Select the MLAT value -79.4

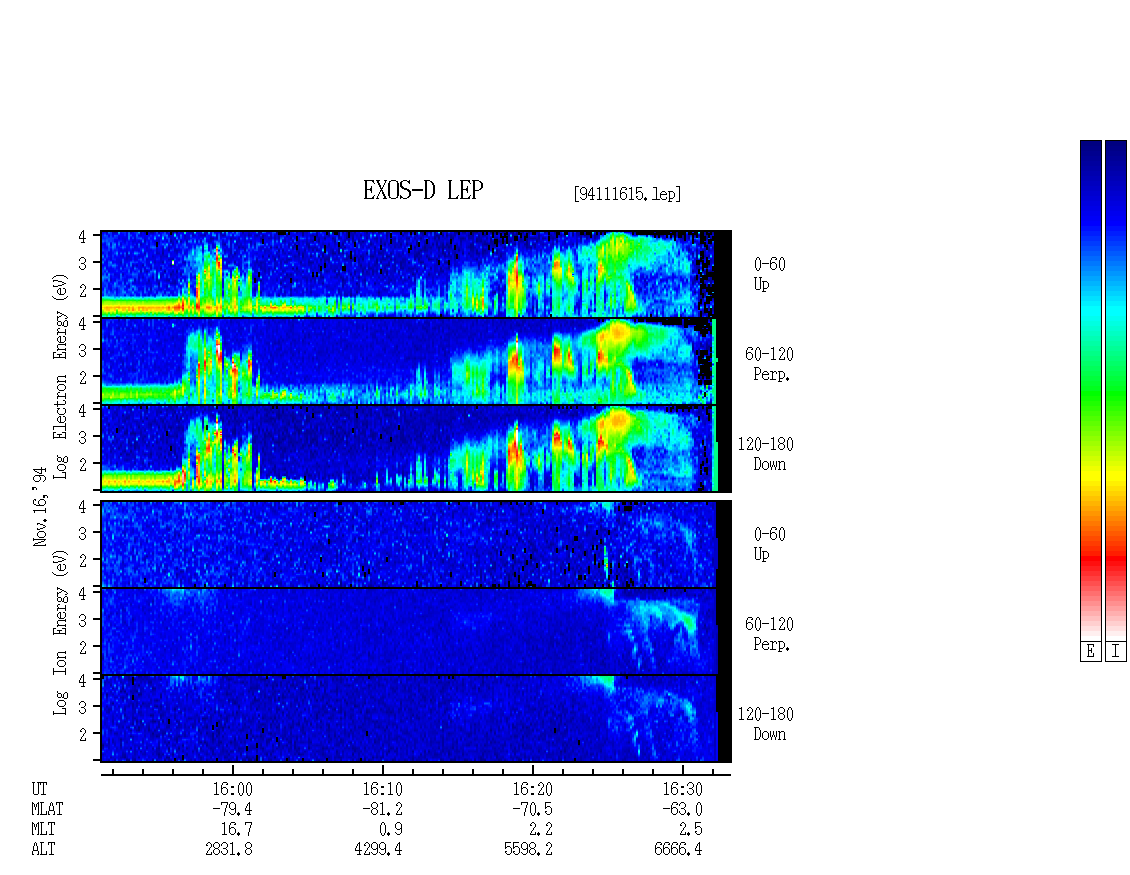pos(232,809)
